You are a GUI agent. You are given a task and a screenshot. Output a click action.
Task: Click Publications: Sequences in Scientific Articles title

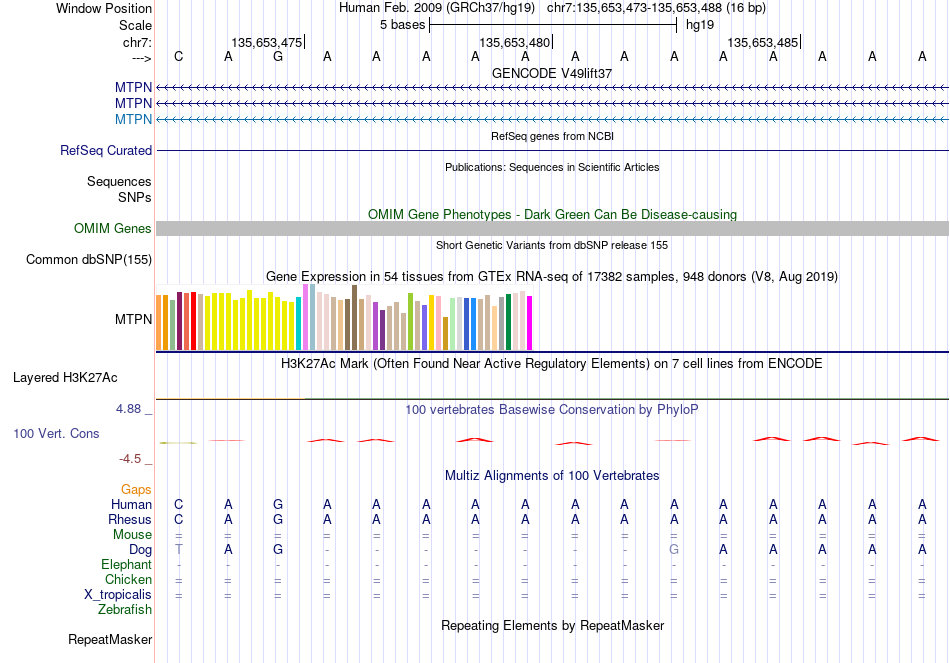click(552, 167)
